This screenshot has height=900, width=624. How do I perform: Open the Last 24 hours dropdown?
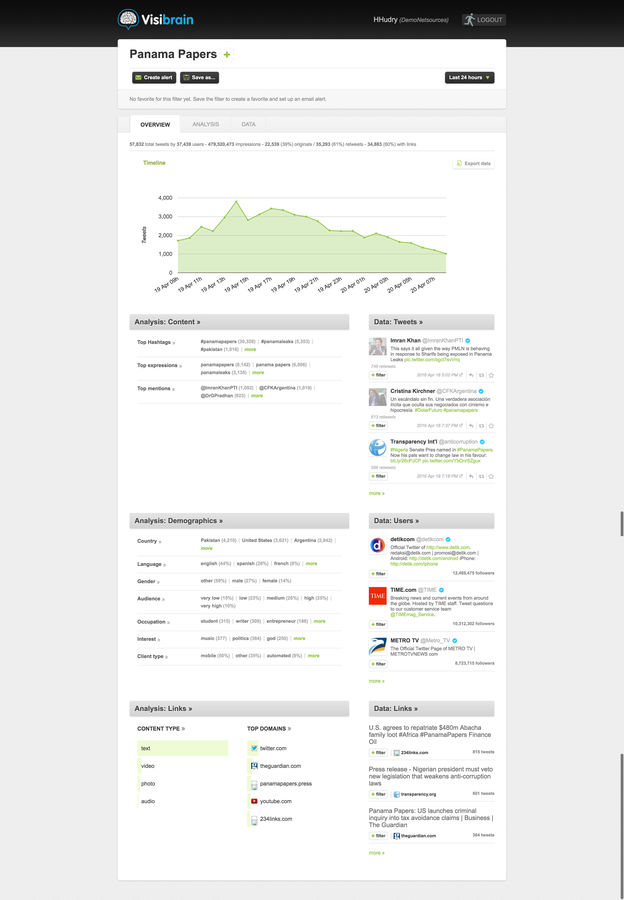coord(469,77)
